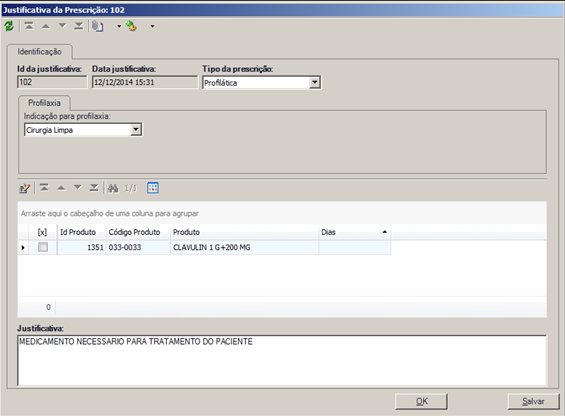Click product id cell 1351
This screenshot has height=416, width=565.
[x=81, y=248]
